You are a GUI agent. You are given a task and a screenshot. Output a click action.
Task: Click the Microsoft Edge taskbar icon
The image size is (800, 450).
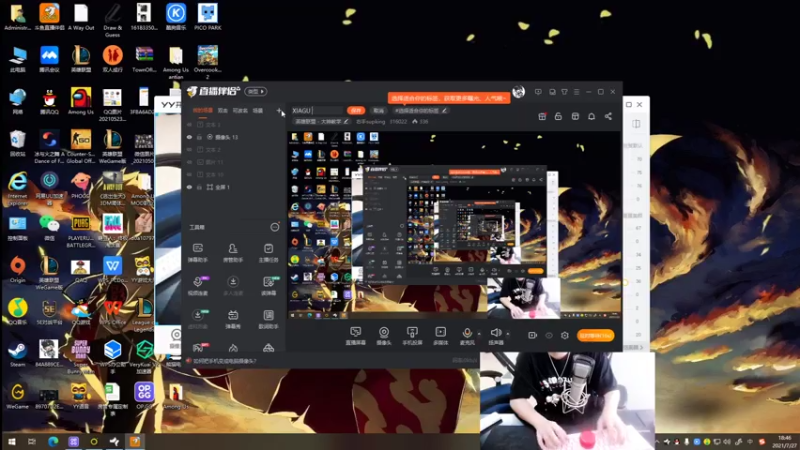tap(53, 442)
